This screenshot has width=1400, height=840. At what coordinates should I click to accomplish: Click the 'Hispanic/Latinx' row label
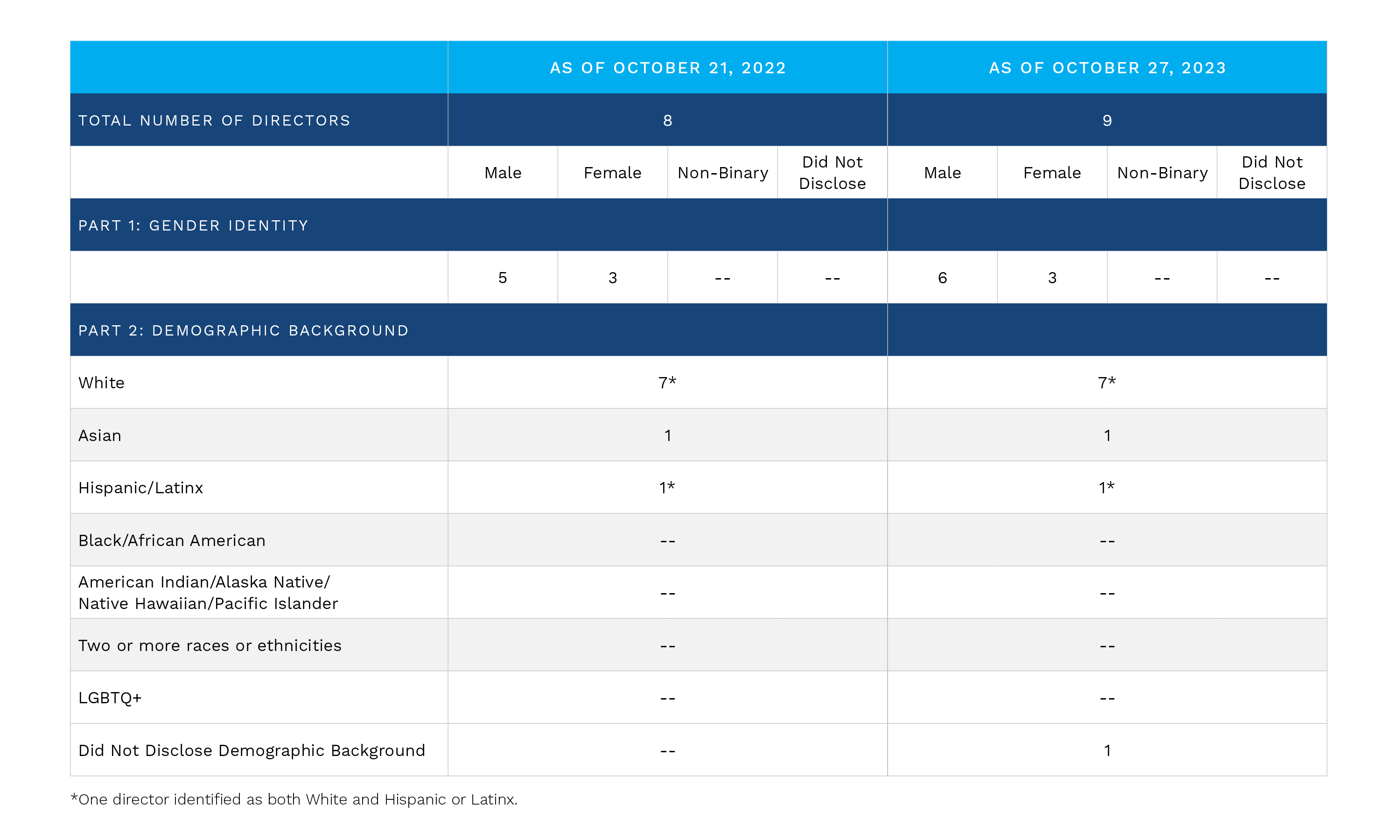point(140,487)
